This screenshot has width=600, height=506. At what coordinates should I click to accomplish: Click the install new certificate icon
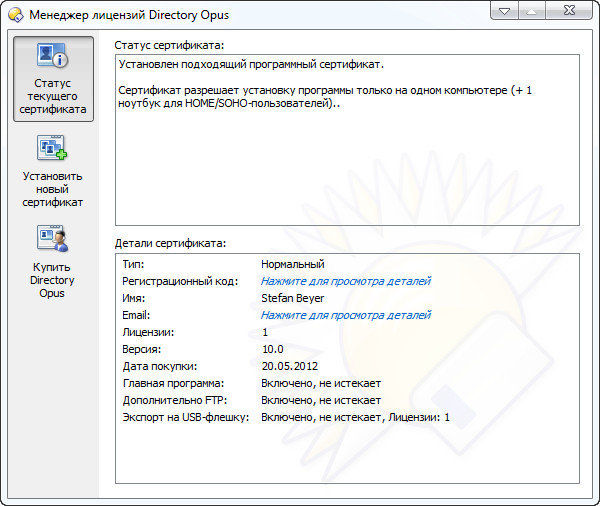53,148
